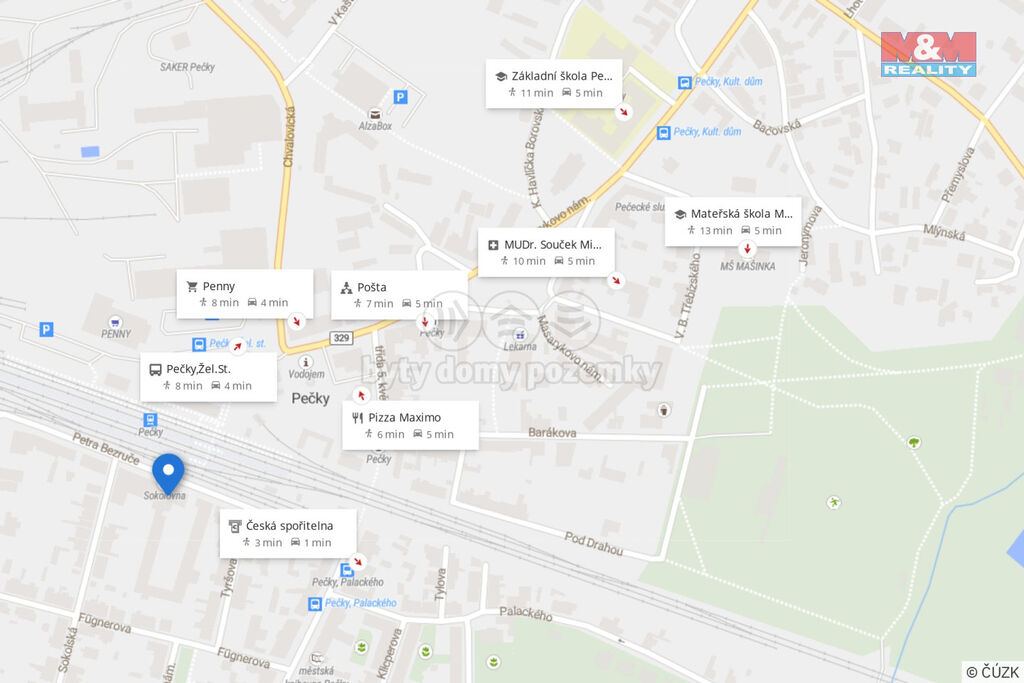This screenshot has width=1024, height=683.
Task: Click the red arrow marker below Pošta
Action: (x=425, y=321)
